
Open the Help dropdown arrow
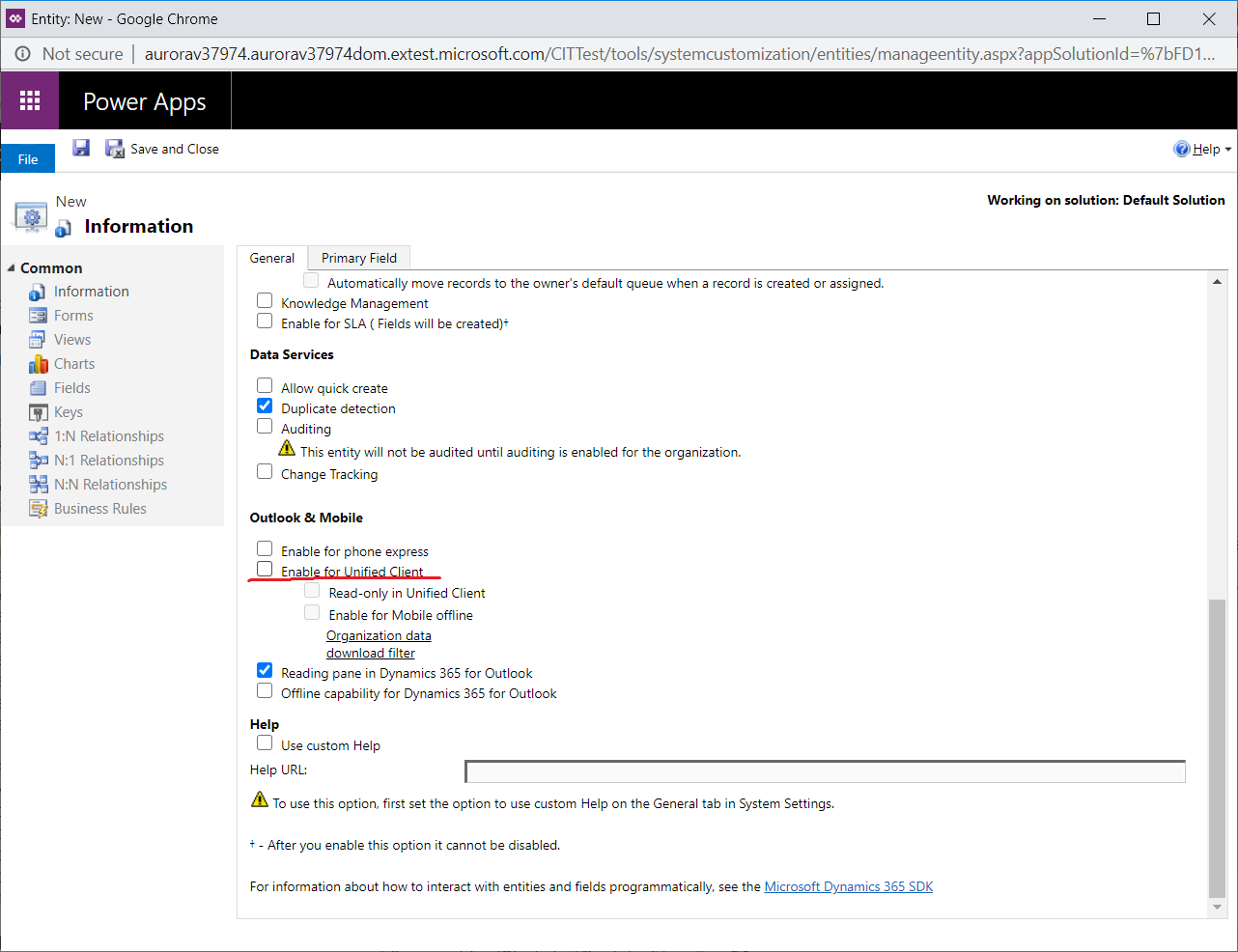(1227, 150)
